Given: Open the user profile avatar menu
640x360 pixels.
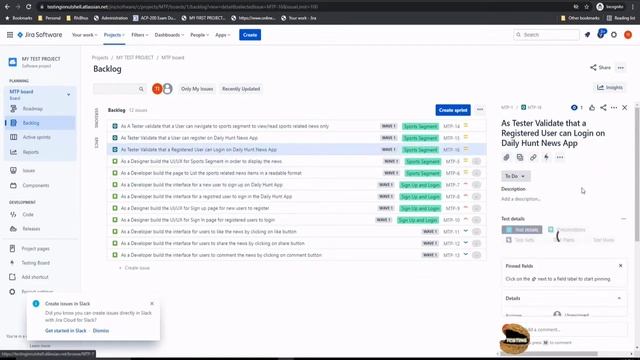Looking at the screenshot, I should (x=628, y=35).
